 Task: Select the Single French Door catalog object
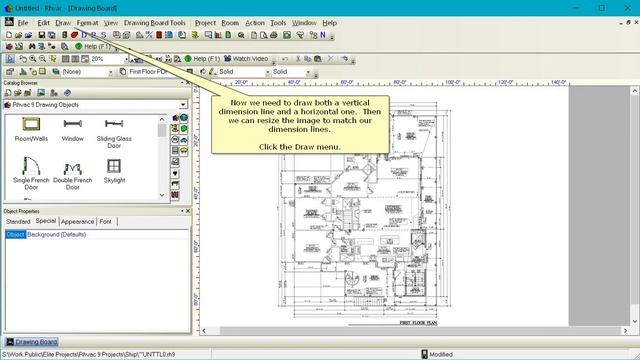31,173
